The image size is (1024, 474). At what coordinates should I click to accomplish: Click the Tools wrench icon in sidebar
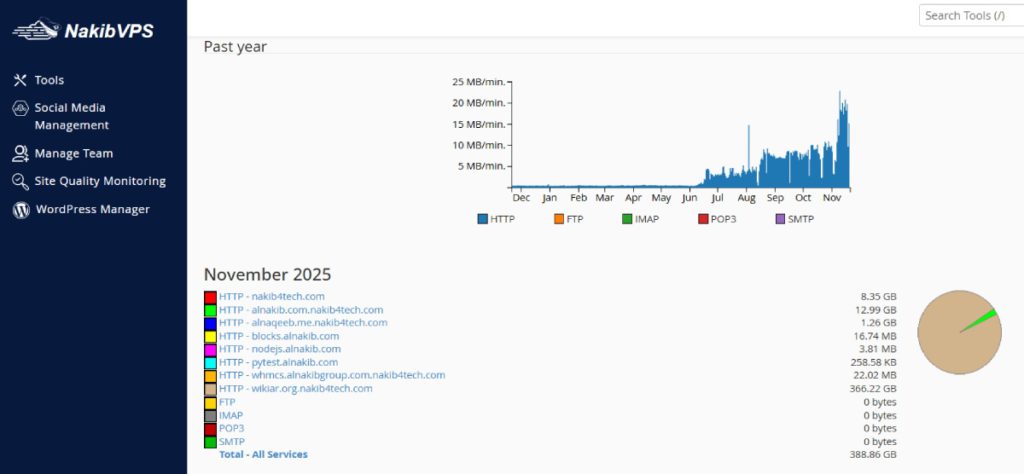click(x=20, y=80)
